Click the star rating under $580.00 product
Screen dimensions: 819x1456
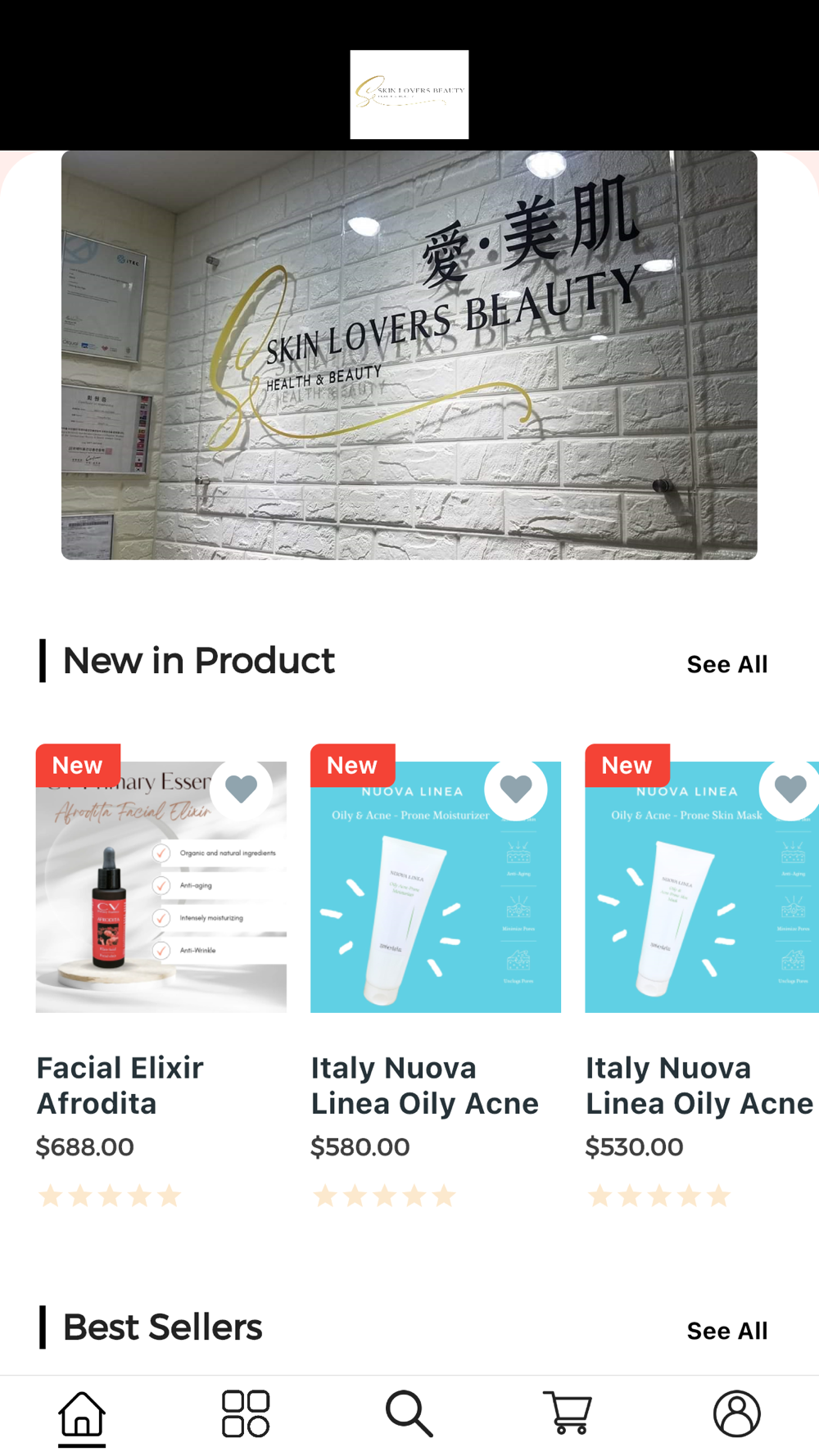(385, 1196)
